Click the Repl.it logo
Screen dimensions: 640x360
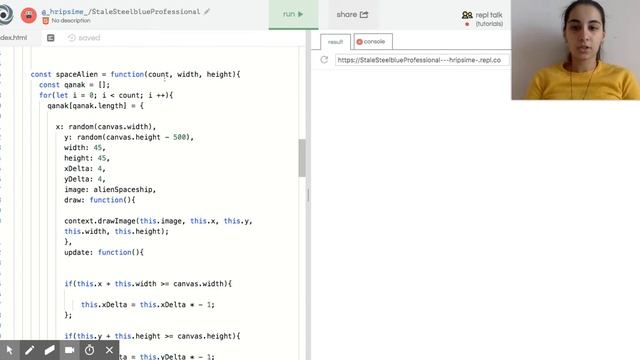click(x=6, y=14)
